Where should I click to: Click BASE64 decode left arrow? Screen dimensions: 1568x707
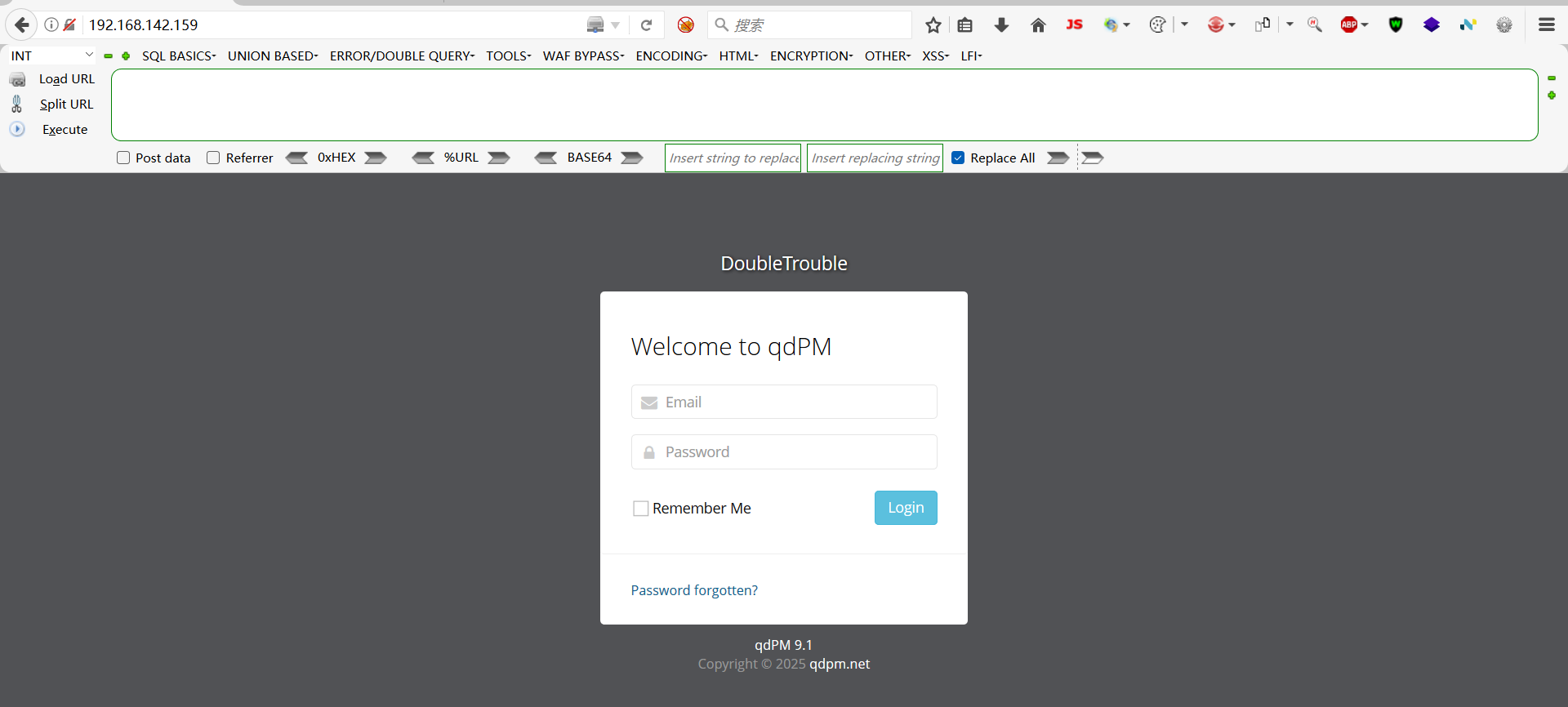pyautogui.click(x=546, y=158)
